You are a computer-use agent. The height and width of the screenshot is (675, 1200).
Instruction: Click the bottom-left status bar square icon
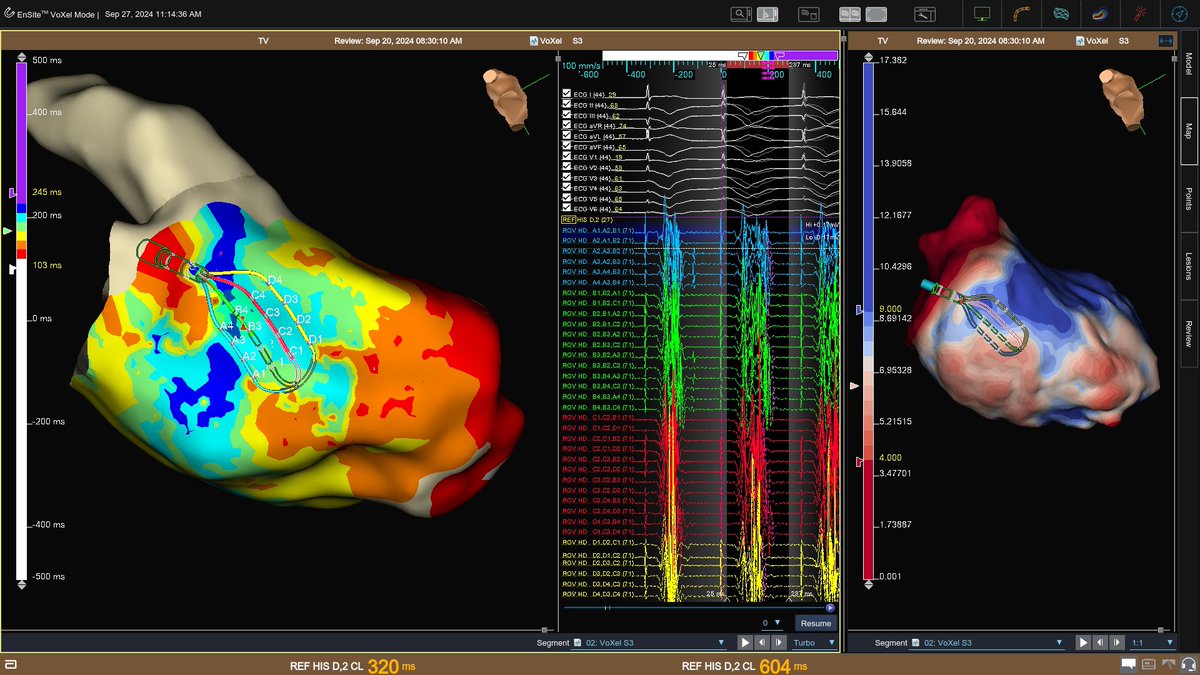point(10,665)
